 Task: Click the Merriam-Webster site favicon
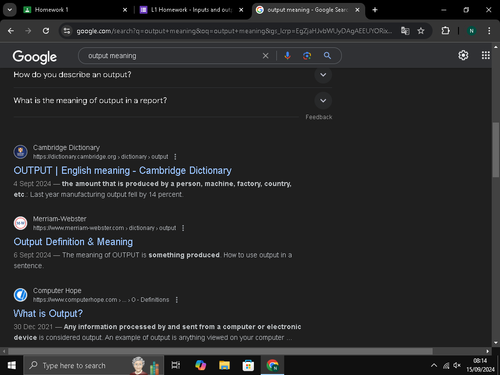[21, 223]
